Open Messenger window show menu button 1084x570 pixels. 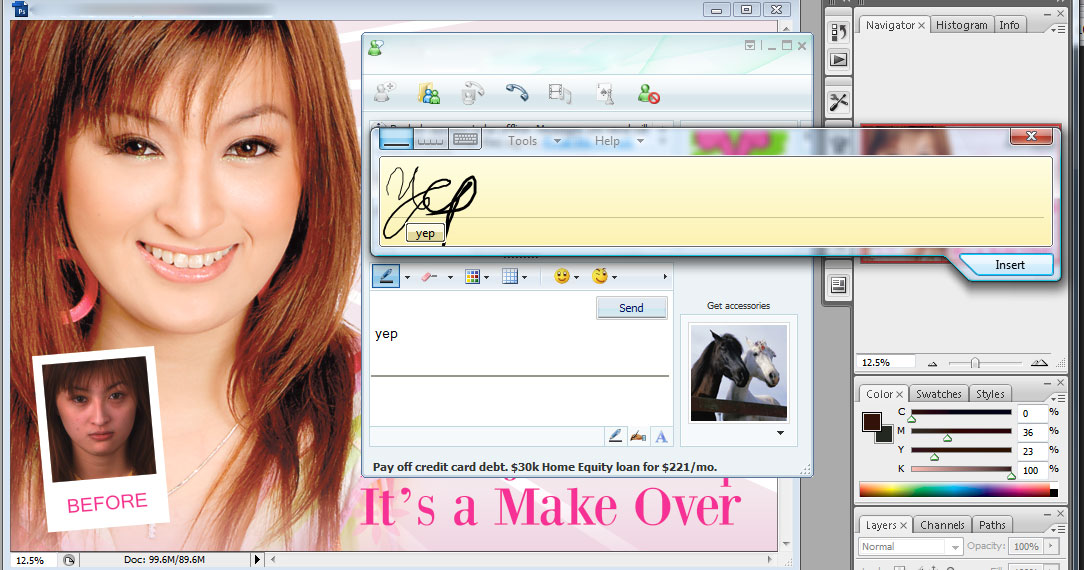[x=750, y=46]
